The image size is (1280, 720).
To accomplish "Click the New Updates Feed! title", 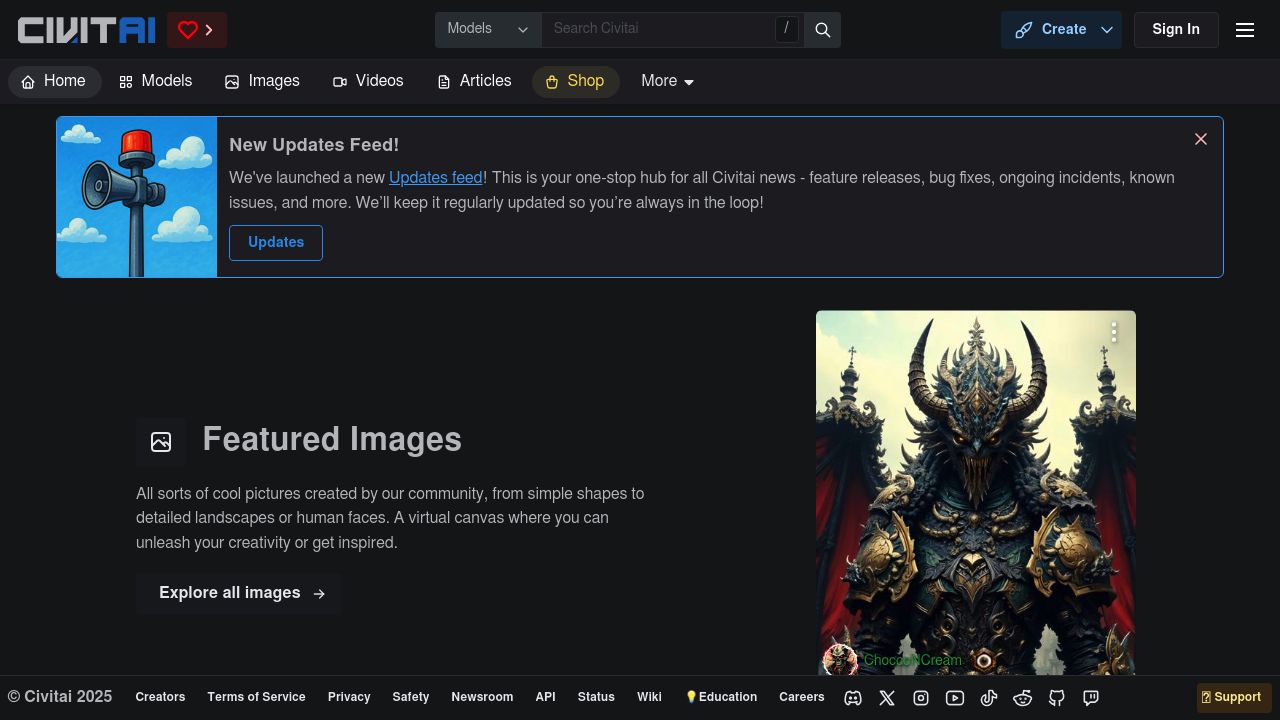I will (x=314, y=145).
